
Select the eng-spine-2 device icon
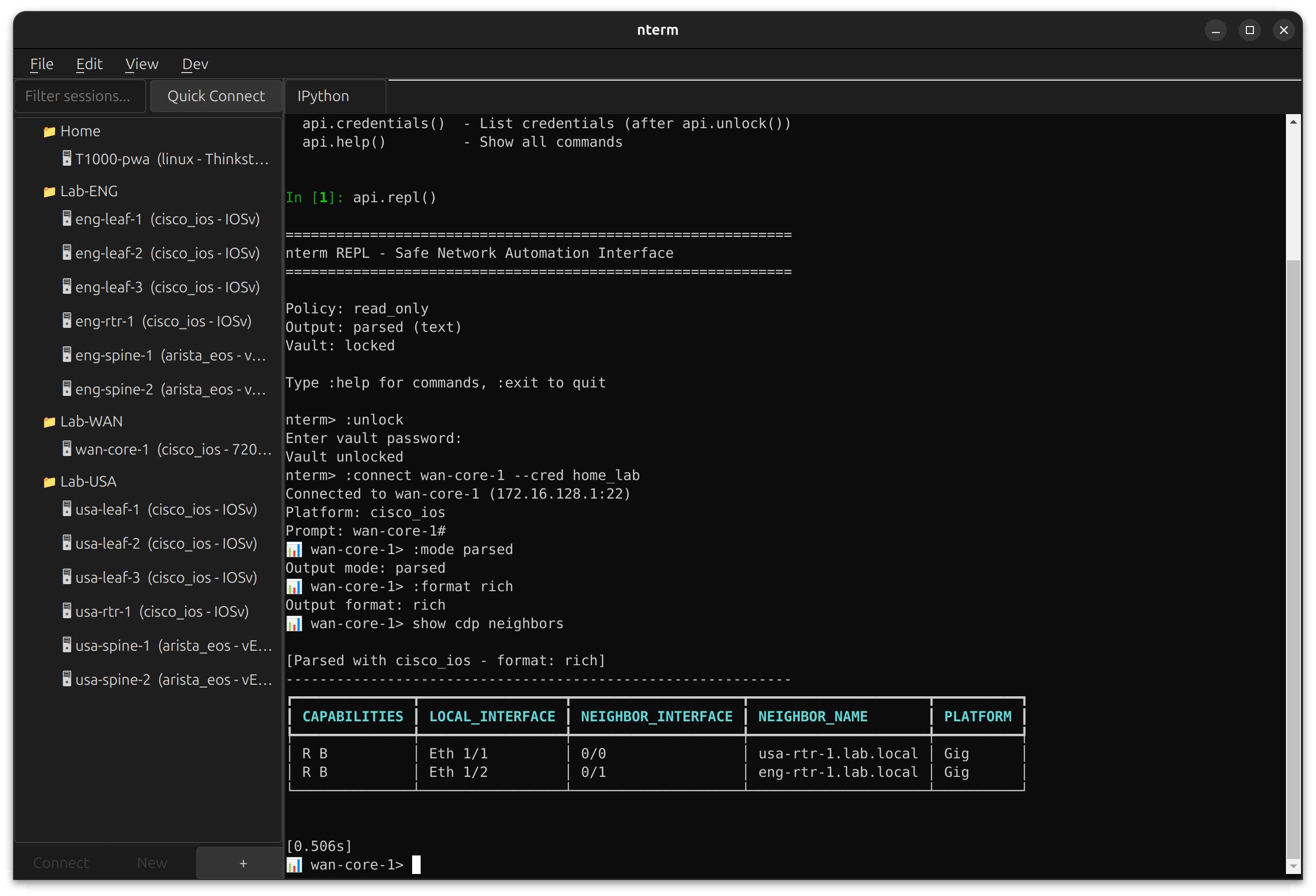pos(67,388)
